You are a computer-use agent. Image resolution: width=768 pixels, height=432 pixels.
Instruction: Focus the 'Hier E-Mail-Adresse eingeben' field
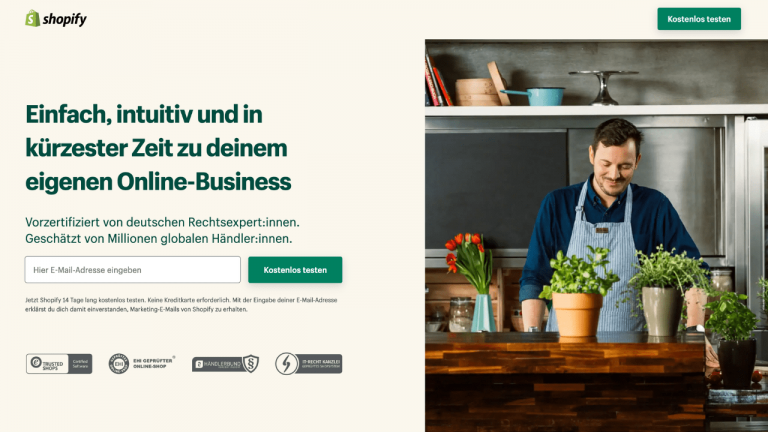(x=133, y=270)
